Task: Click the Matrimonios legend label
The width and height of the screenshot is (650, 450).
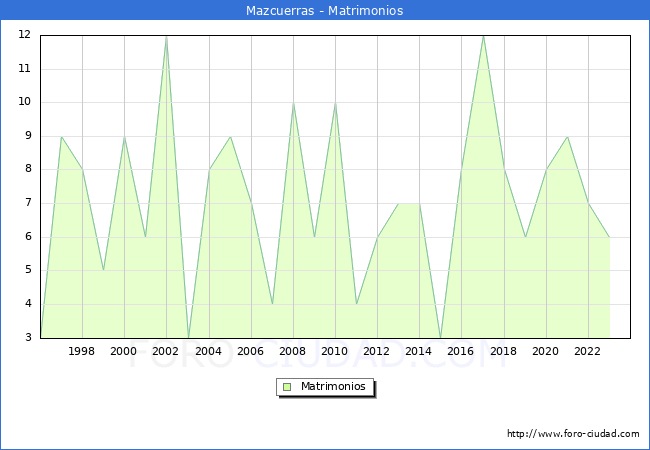Action: pyautogui.click(x=333, y=386)
